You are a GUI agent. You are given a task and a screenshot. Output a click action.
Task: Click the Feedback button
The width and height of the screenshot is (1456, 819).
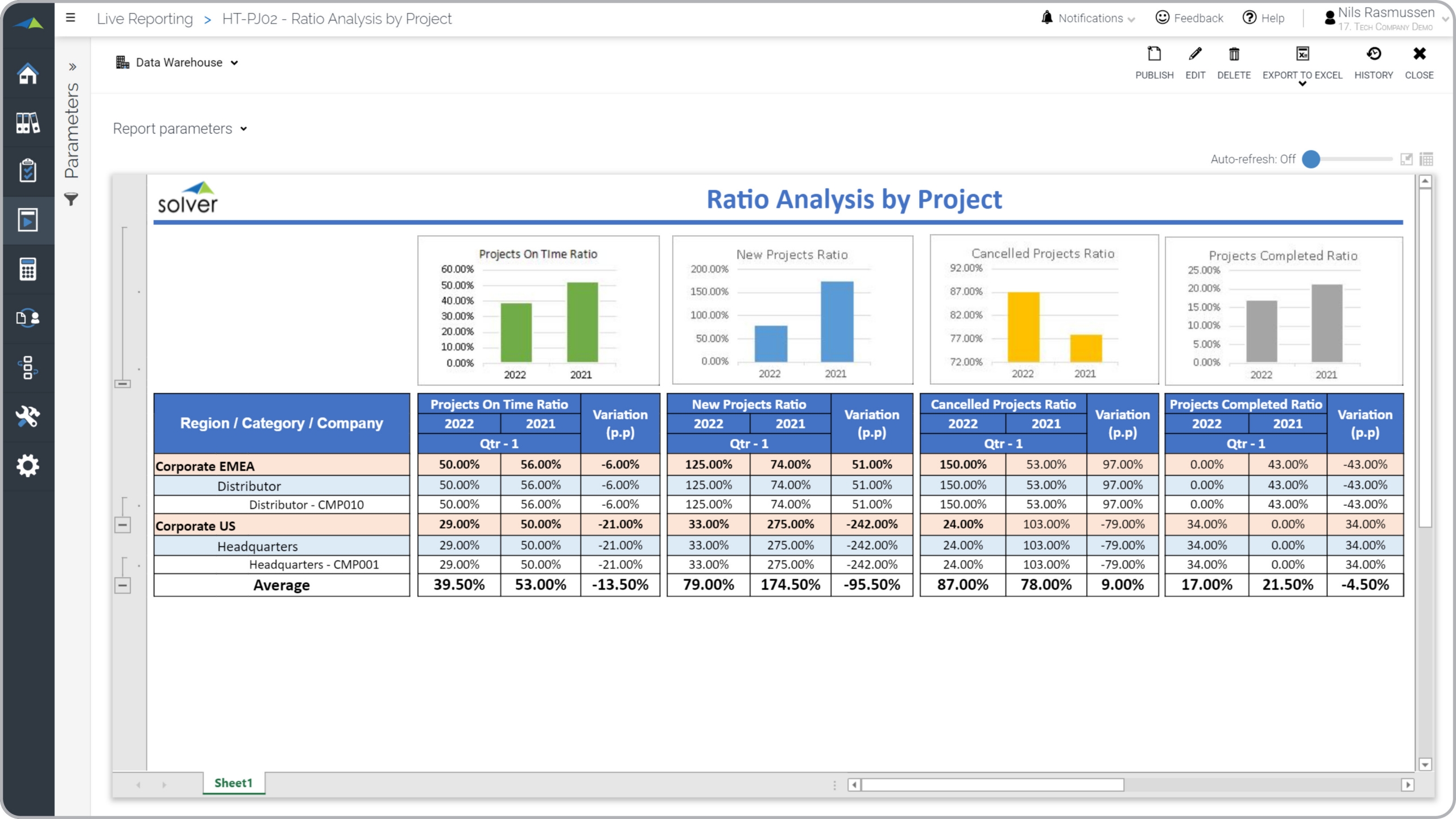pyautogui.click(x=1189, y=18)
